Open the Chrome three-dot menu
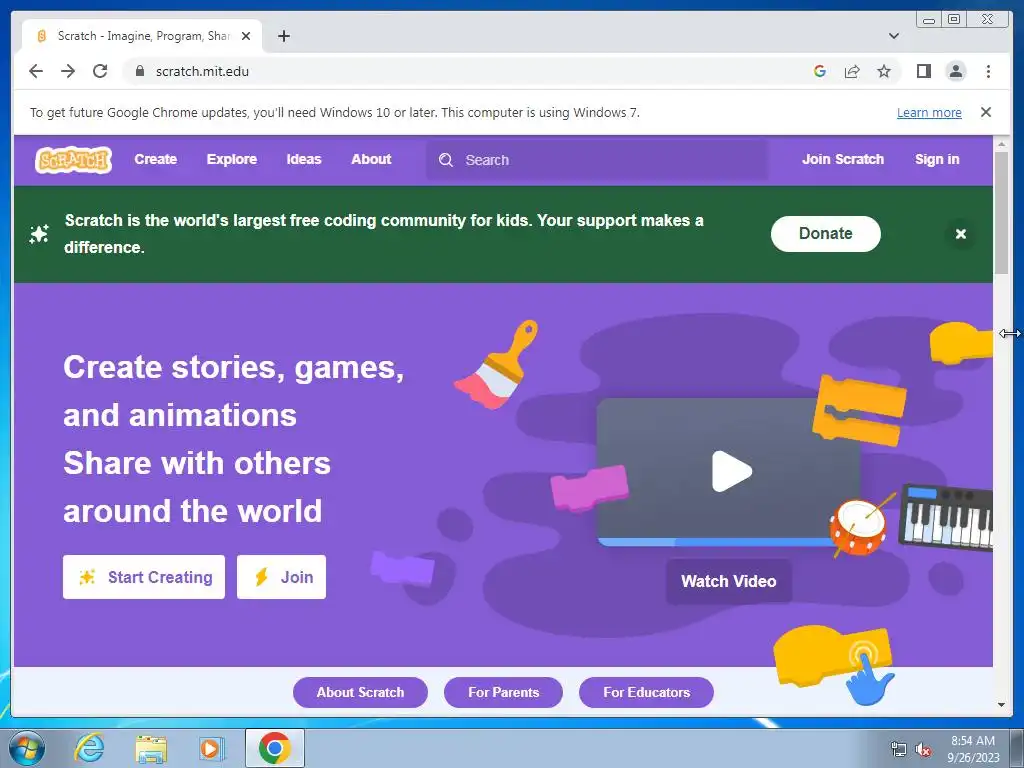 tap(988, 71)
